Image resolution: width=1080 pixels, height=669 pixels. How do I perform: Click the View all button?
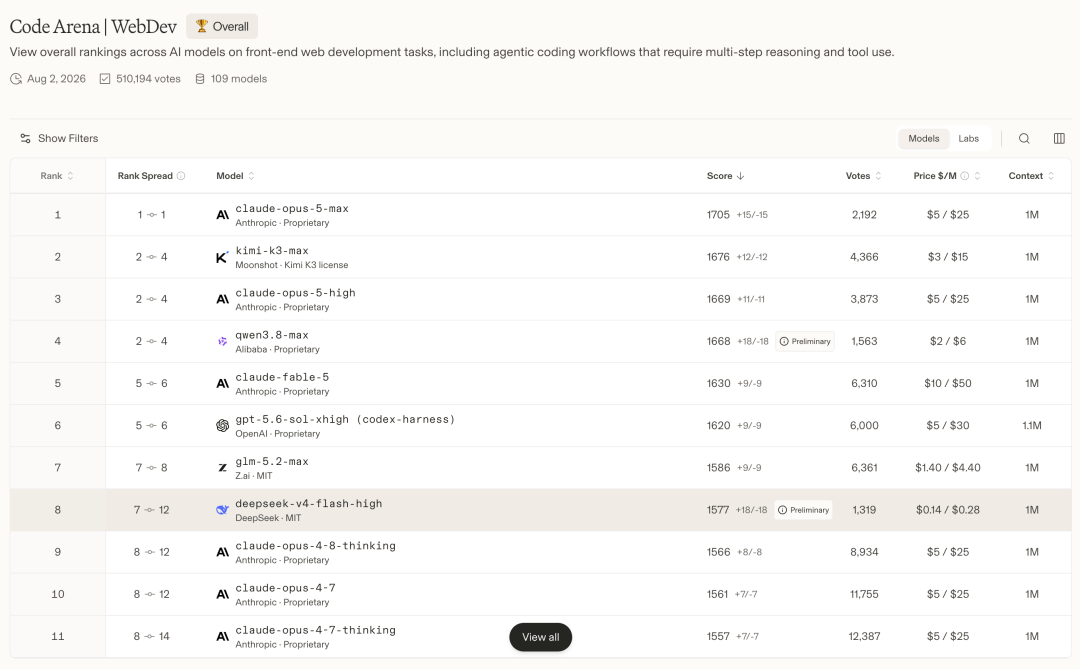click(541, 637)
